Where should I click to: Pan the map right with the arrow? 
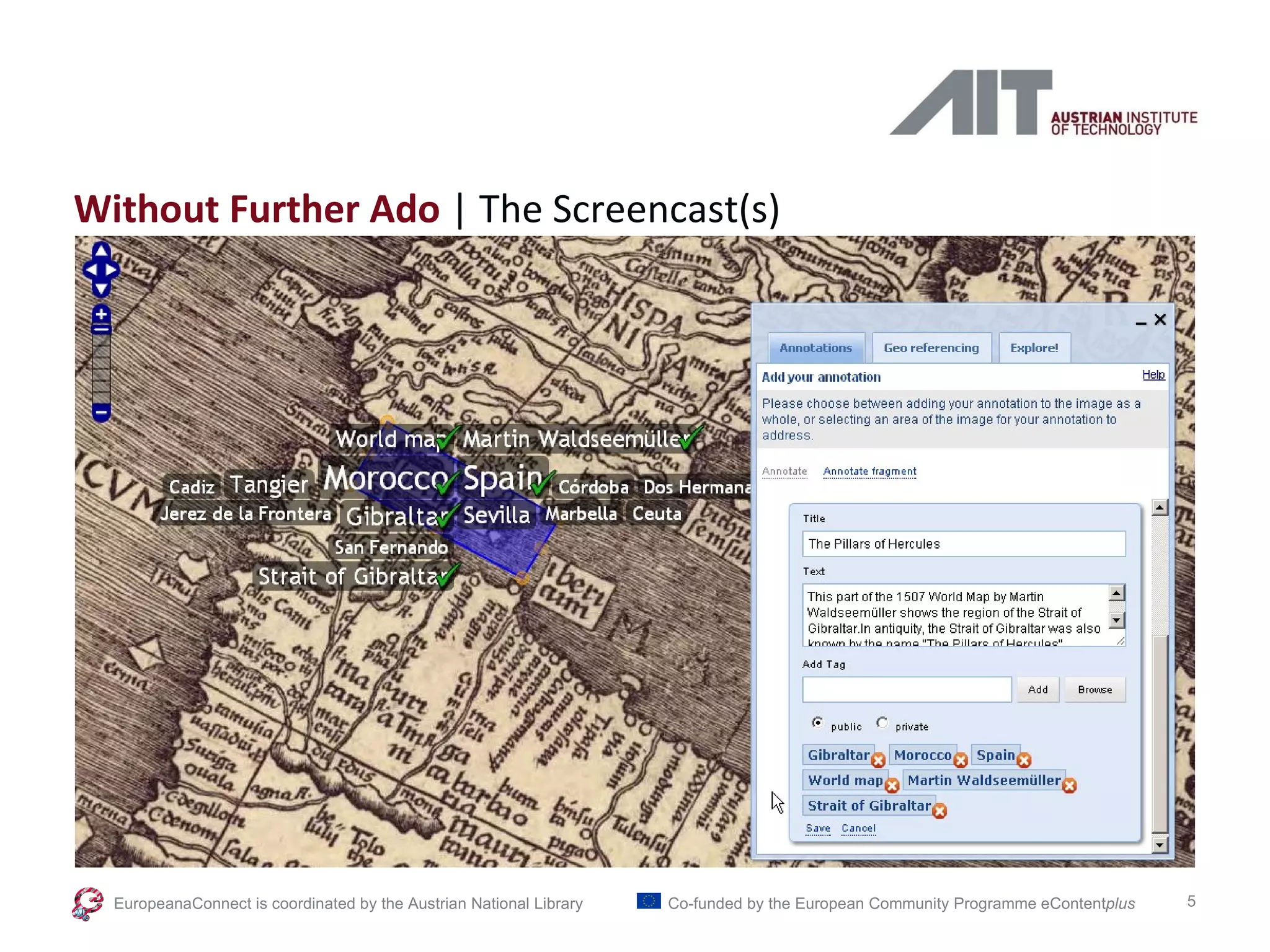coord(112,270)
